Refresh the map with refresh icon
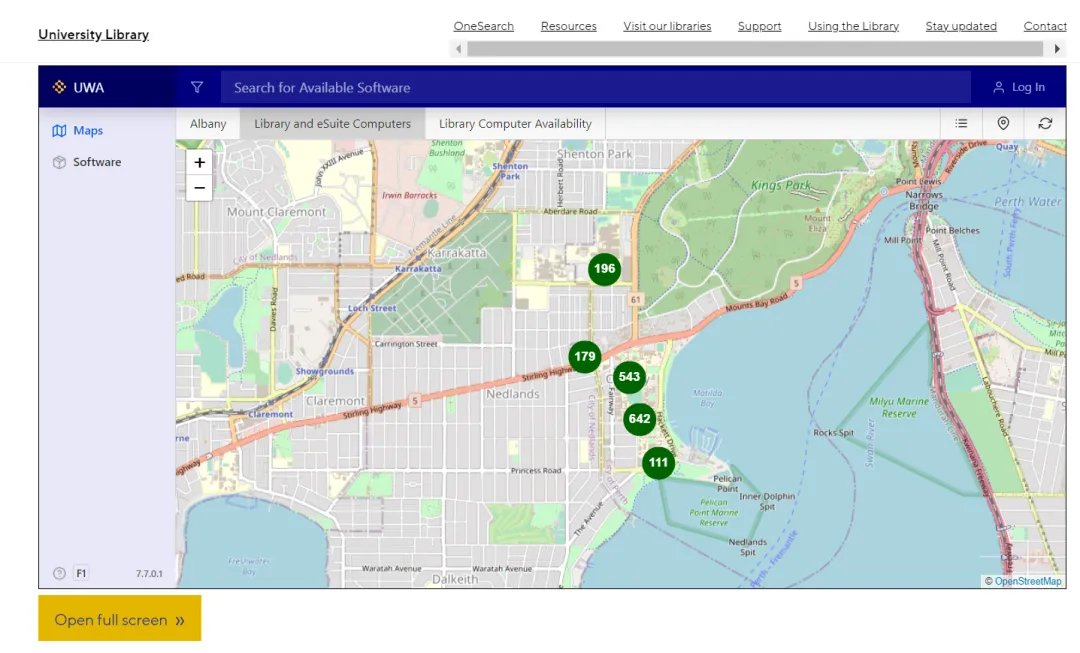 coord(1045,123)
